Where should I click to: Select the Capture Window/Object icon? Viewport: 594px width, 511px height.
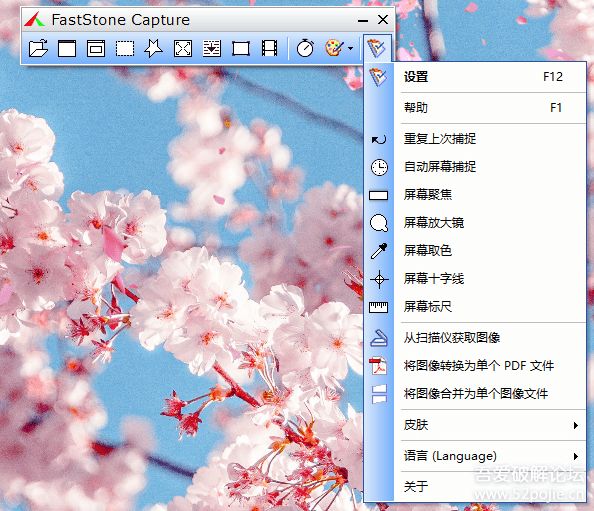tap(96, 48)
